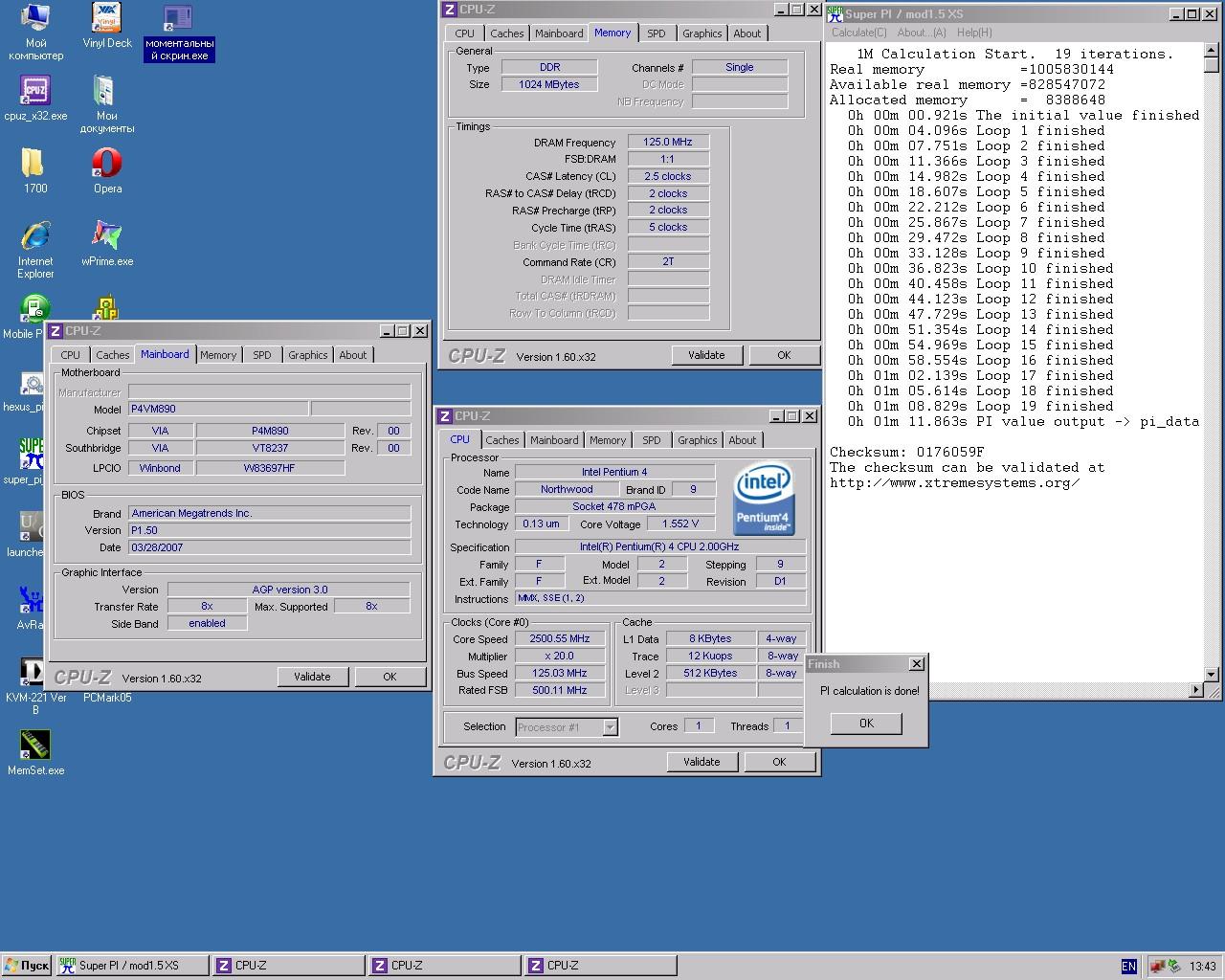Click the EN language indicator in tray
Image resolution: width=1225 pixels, height=980 pixels.
[1128, 966]
